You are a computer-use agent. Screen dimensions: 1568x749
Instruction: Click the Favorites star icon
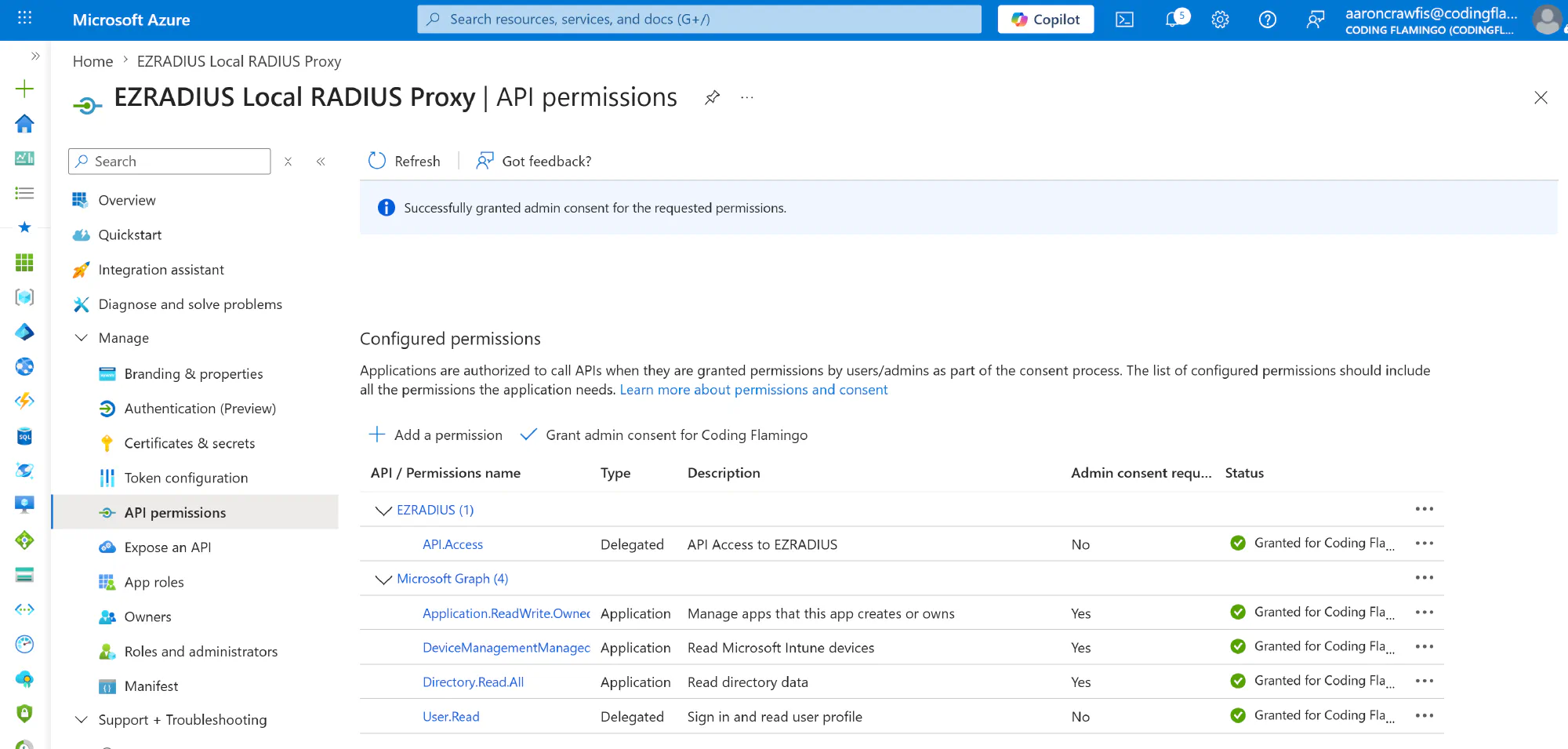(24, 227)
